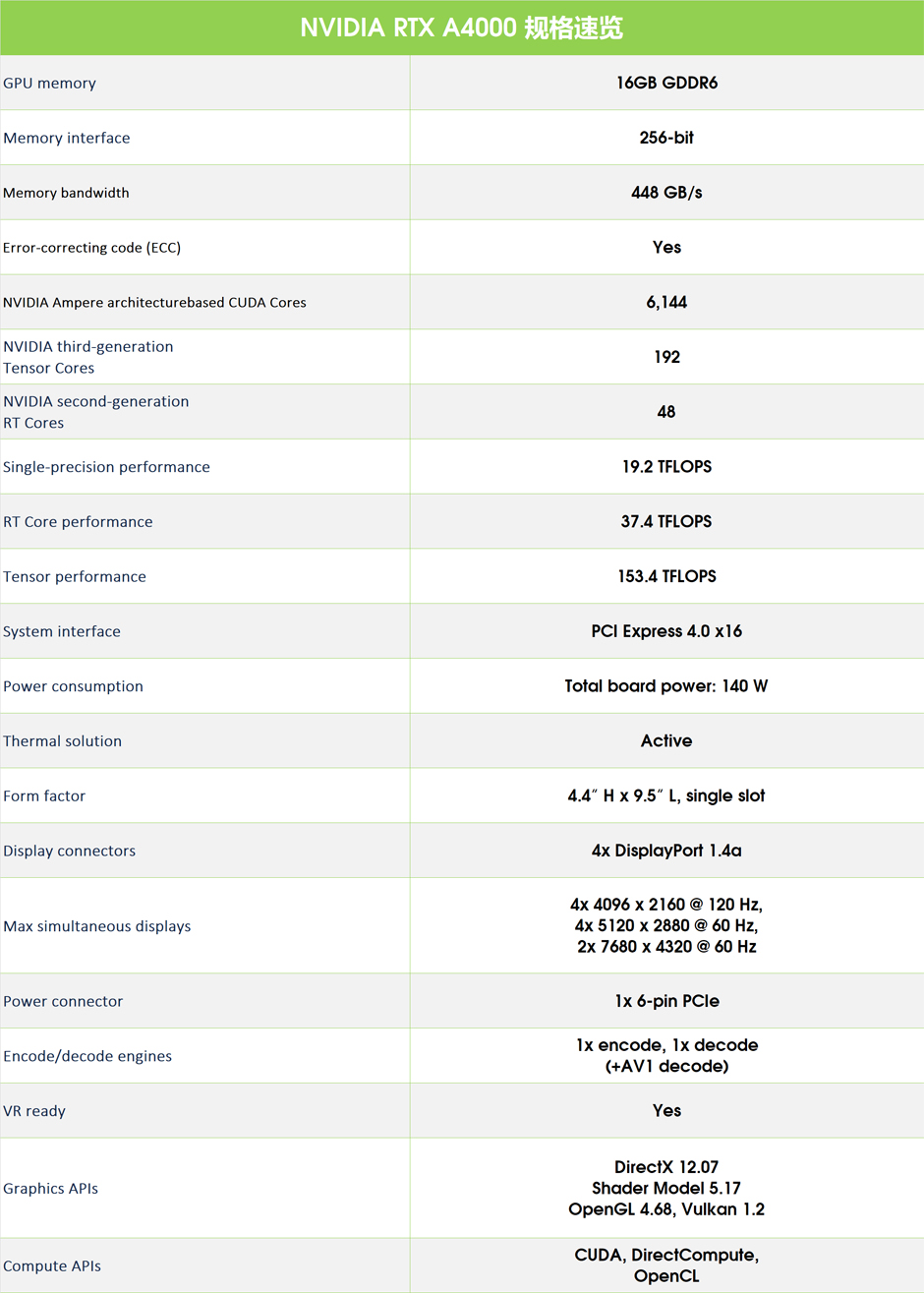The image size is (924, 1293).
Task: Select the 4x DisplayPort 1.4a value
Action: 666,851
